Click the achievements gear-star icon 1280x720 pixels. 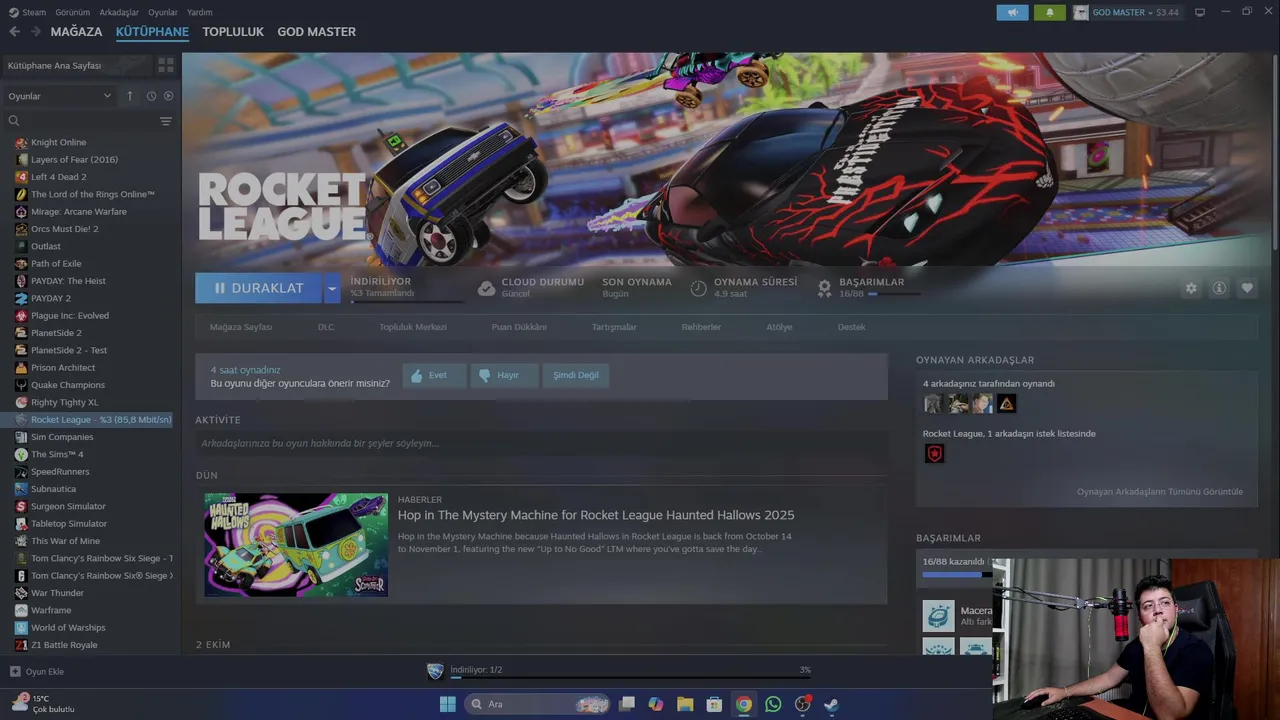[x=824, y=288]
